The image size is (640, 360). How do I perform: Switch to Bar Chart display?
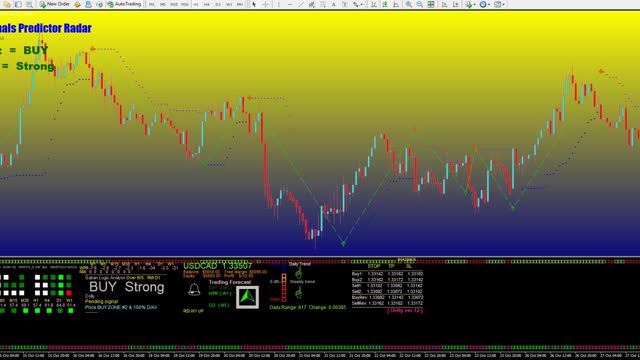[374, 4]
